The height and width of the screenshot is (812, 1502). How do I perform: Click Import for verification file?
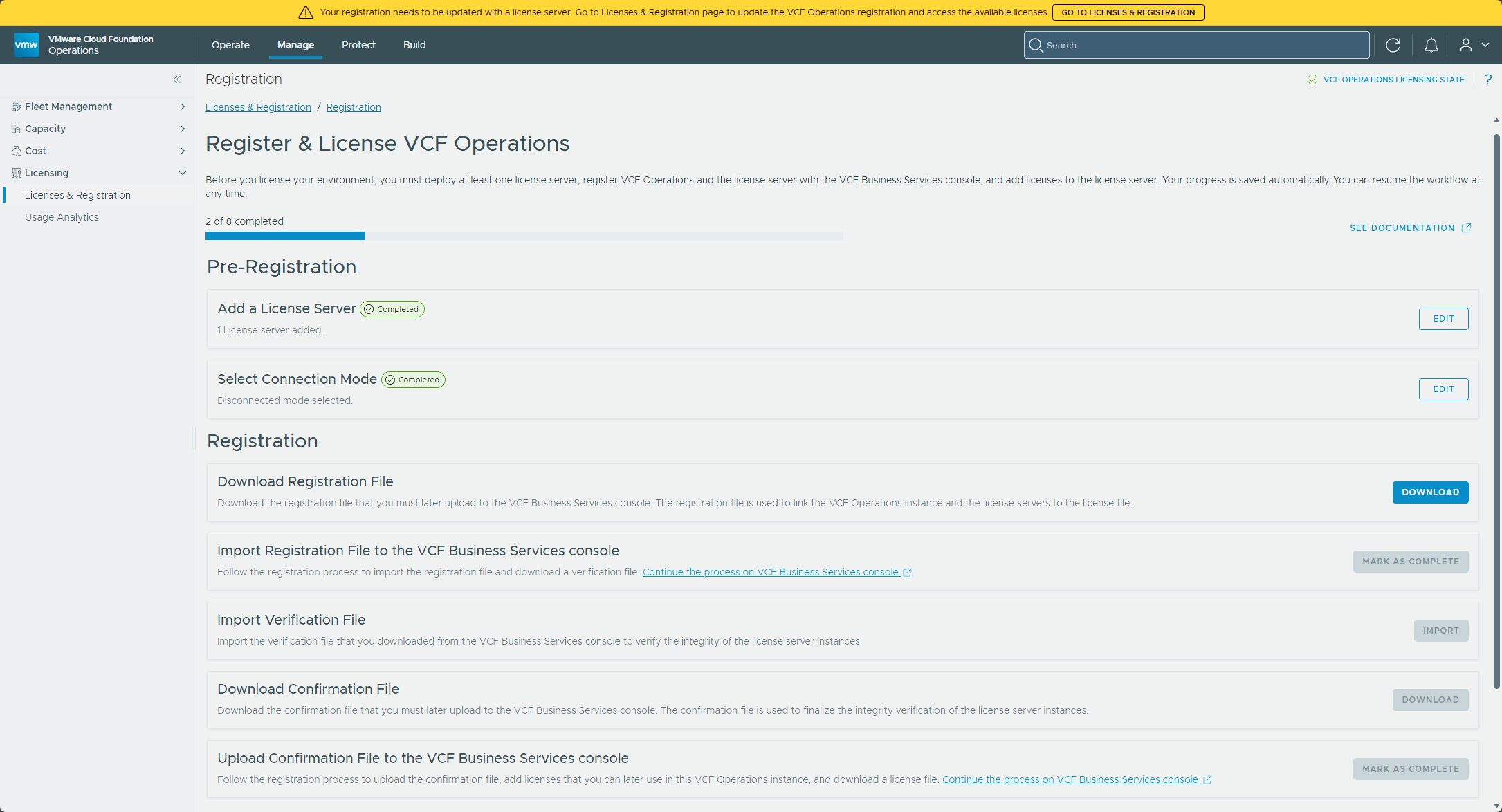pyautogui.click(x=1441, y=631)
